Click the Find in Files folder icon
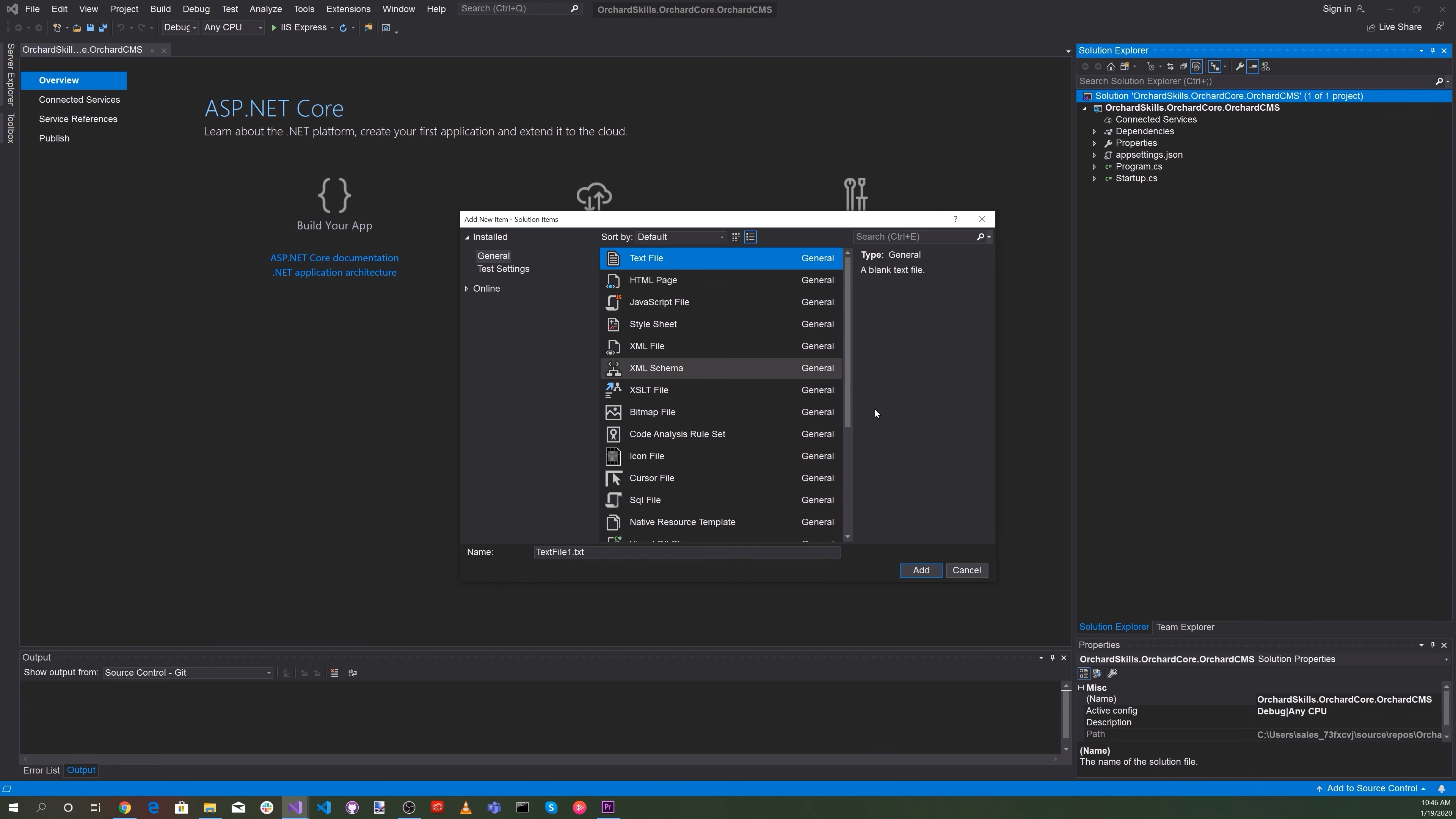This screenshot has height=819, width=1456. [369, 28]
